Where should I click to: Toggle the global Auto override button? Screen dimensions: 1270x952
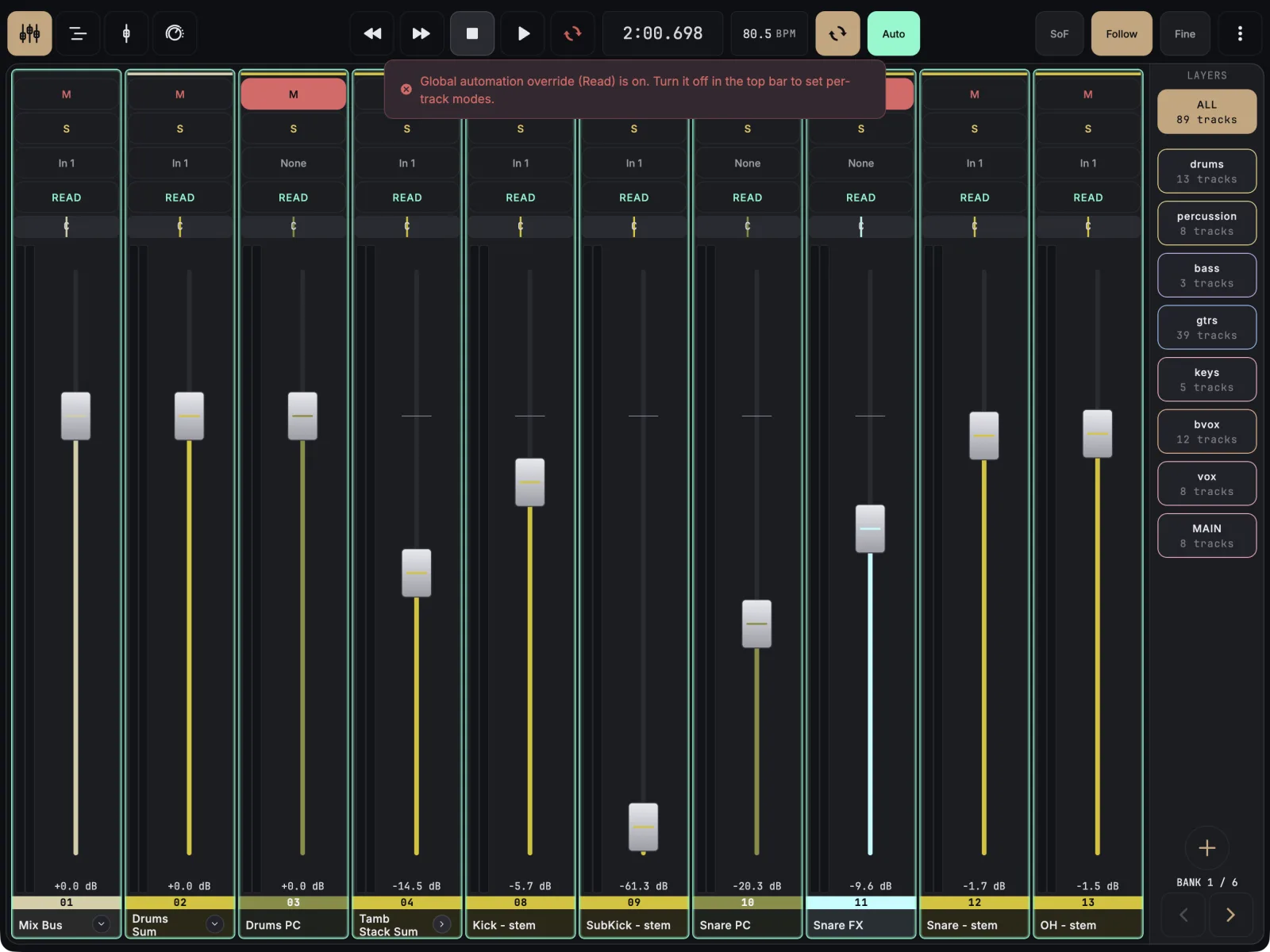(894, 33)
